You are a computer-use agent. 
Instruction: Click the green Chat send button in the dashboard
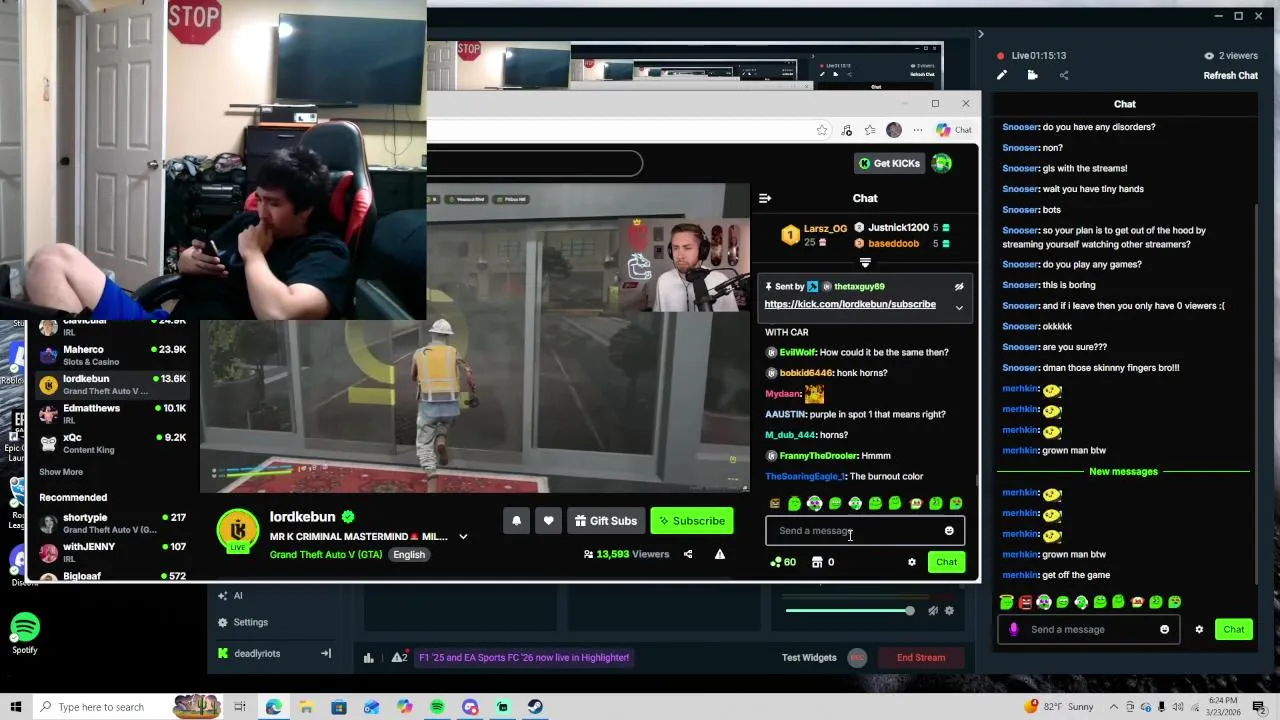click(x=1233, y=630)
